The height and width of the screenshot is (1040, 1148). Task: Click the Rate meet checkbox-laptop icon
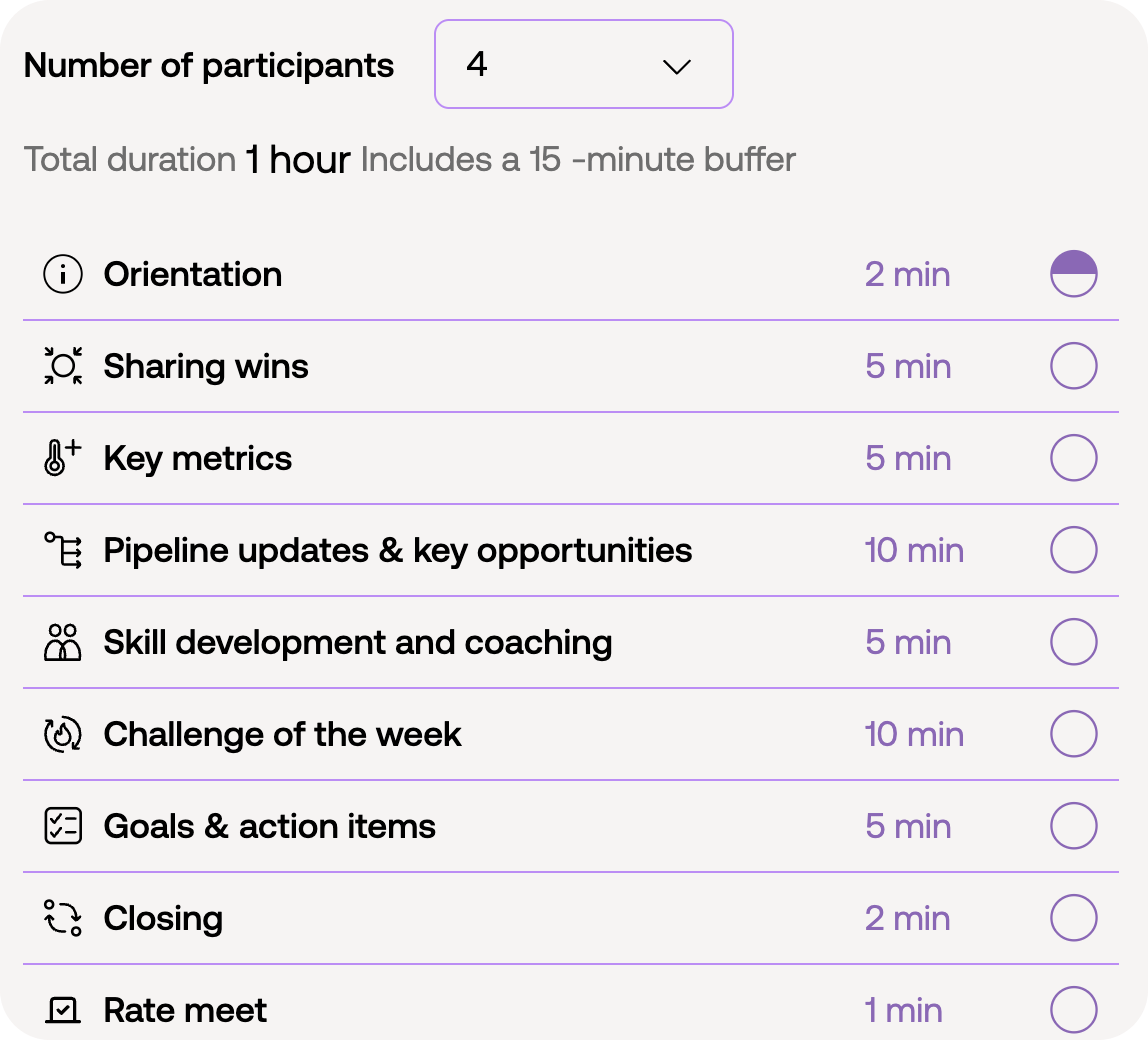63,1010
